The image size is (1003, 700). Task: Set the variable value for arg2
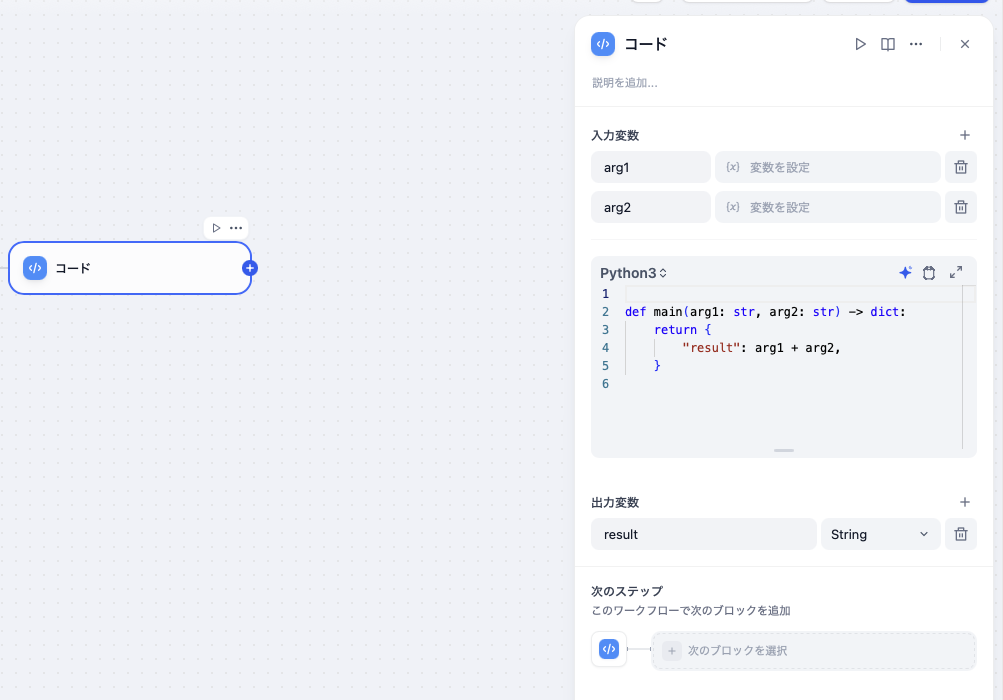pos(828,207)
